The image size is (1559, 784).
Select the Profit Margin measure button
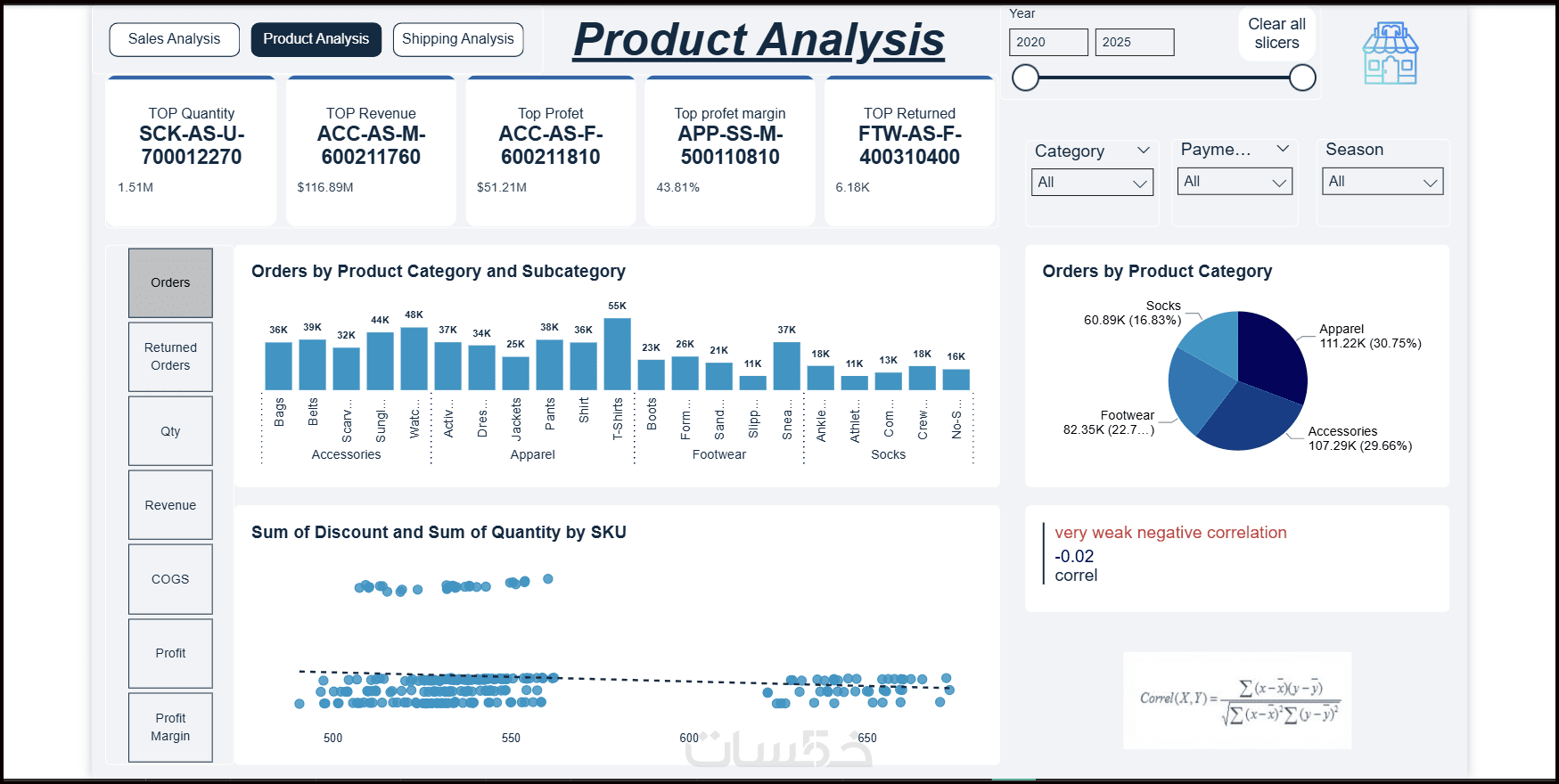[170, 727]
